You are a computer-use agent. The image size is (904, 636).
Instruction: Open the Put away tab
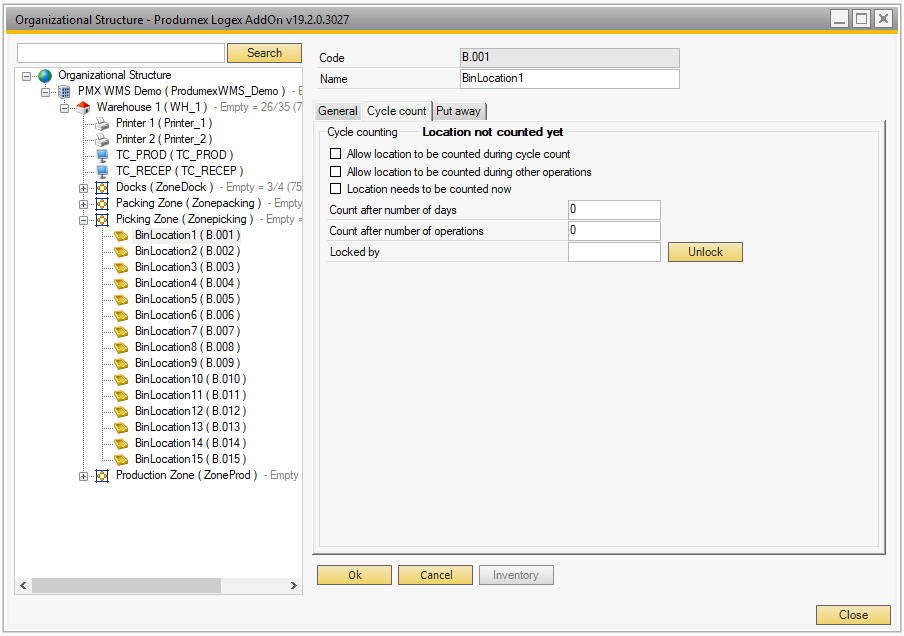pyautogui.click(x=459, y=111)
